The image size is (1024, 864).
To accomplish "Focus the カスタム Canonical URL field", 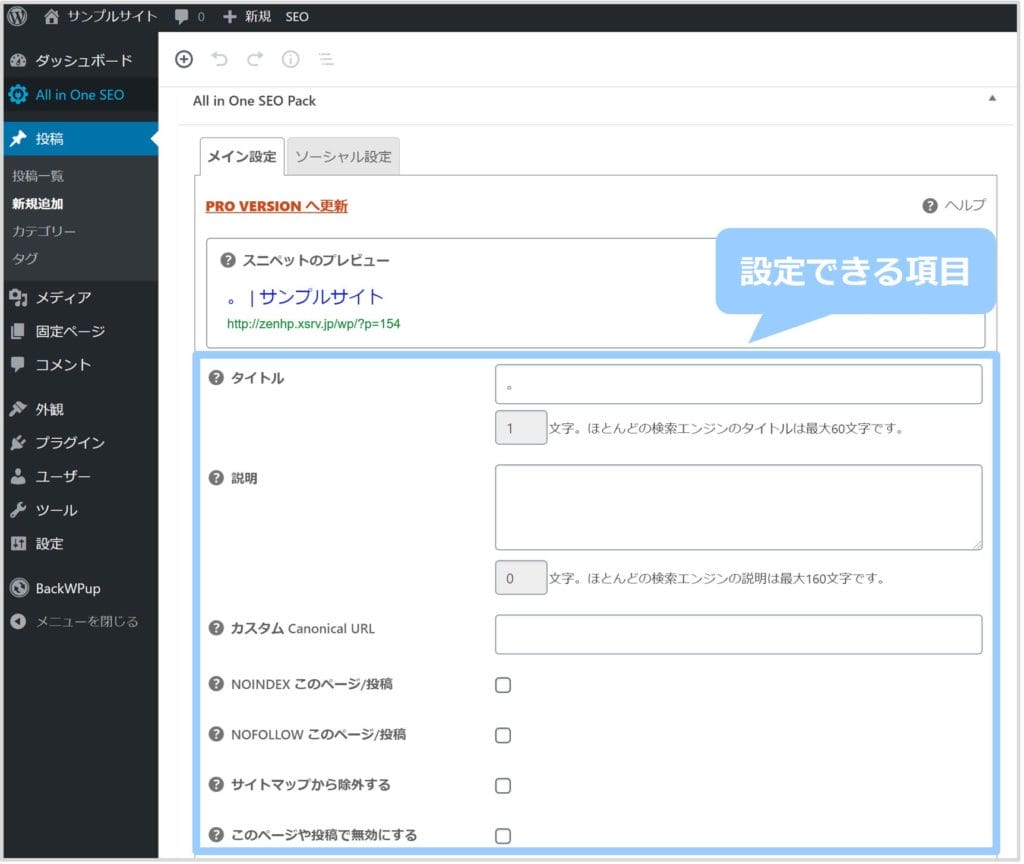I will [741, 636].
